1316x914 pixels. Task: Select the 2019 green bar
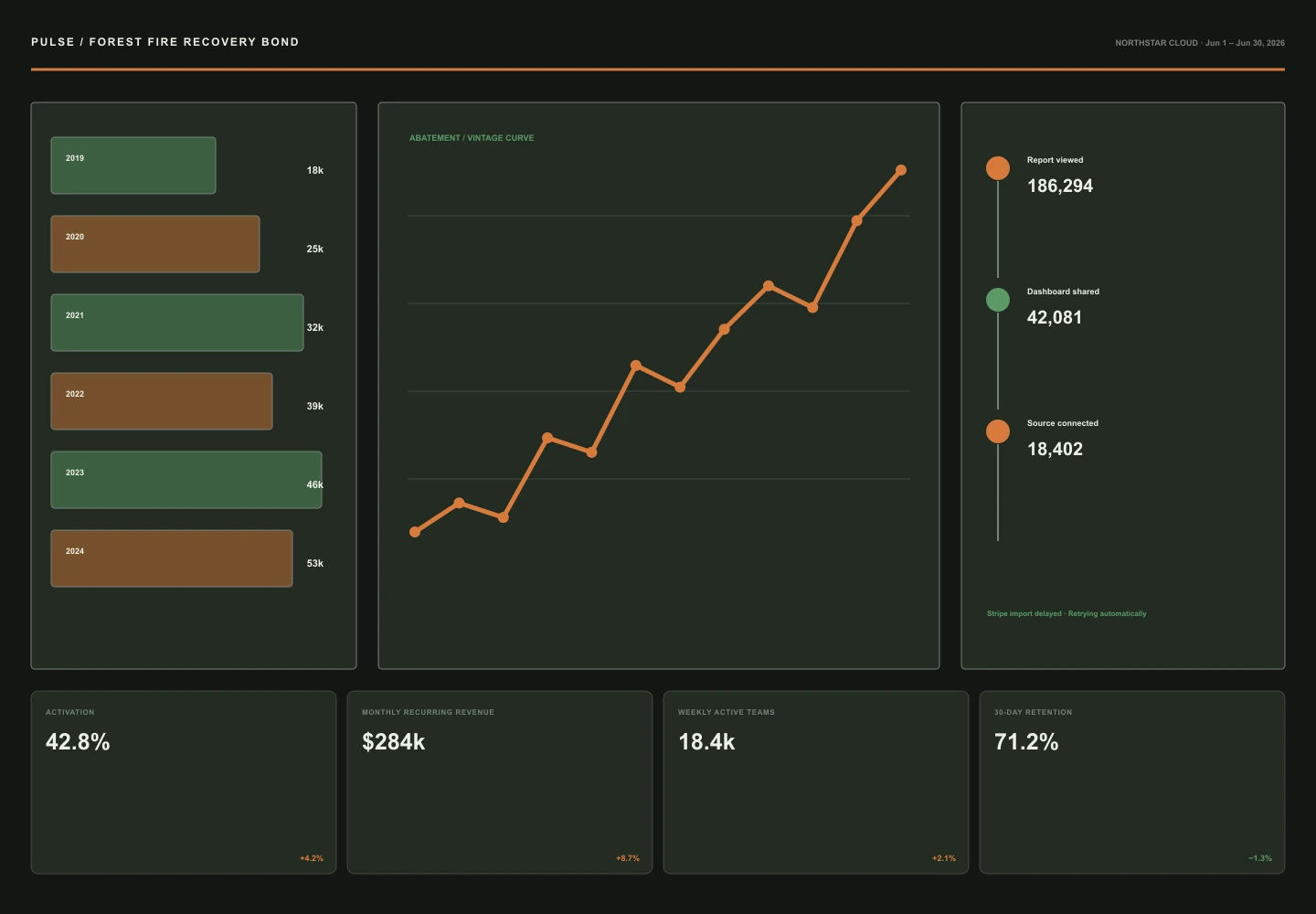tap(133, 165)
